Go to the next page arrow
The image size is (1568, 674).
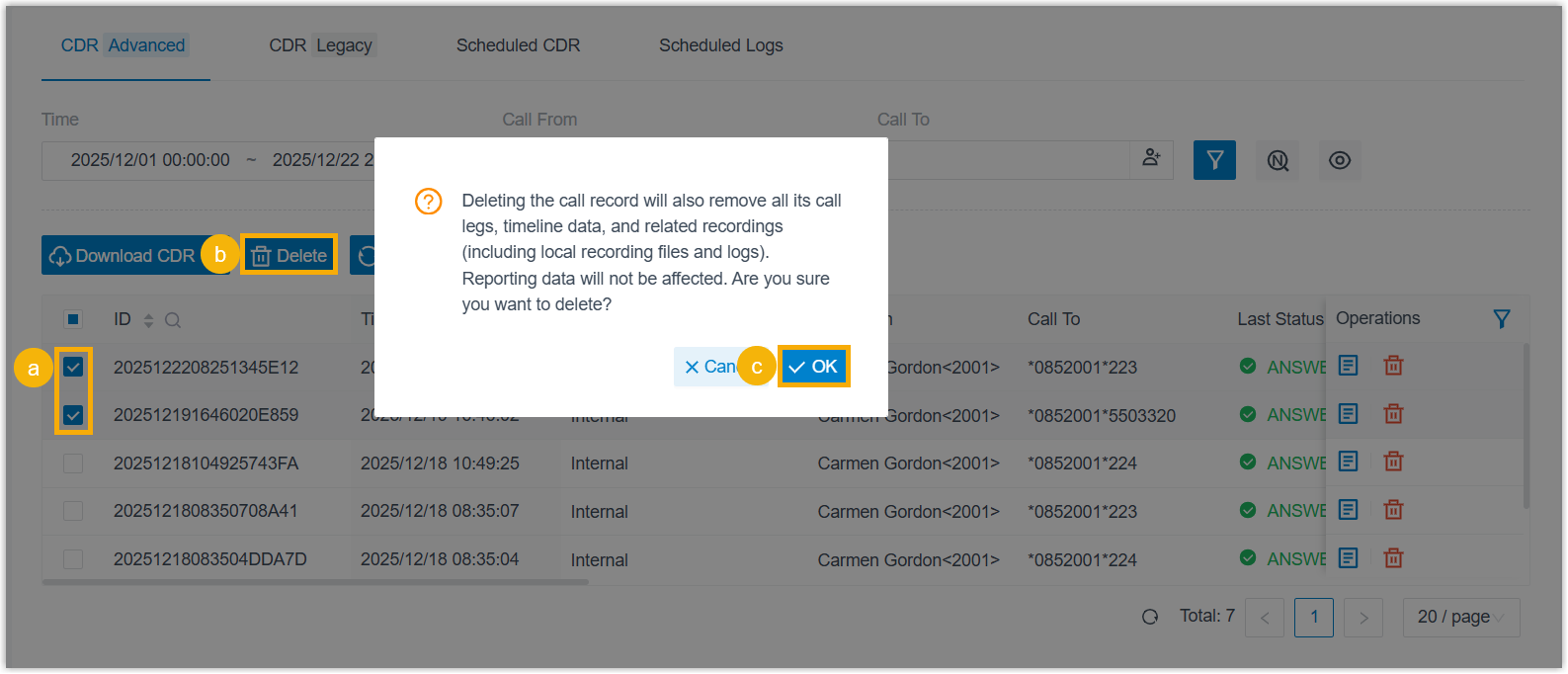pos(1363,618)
